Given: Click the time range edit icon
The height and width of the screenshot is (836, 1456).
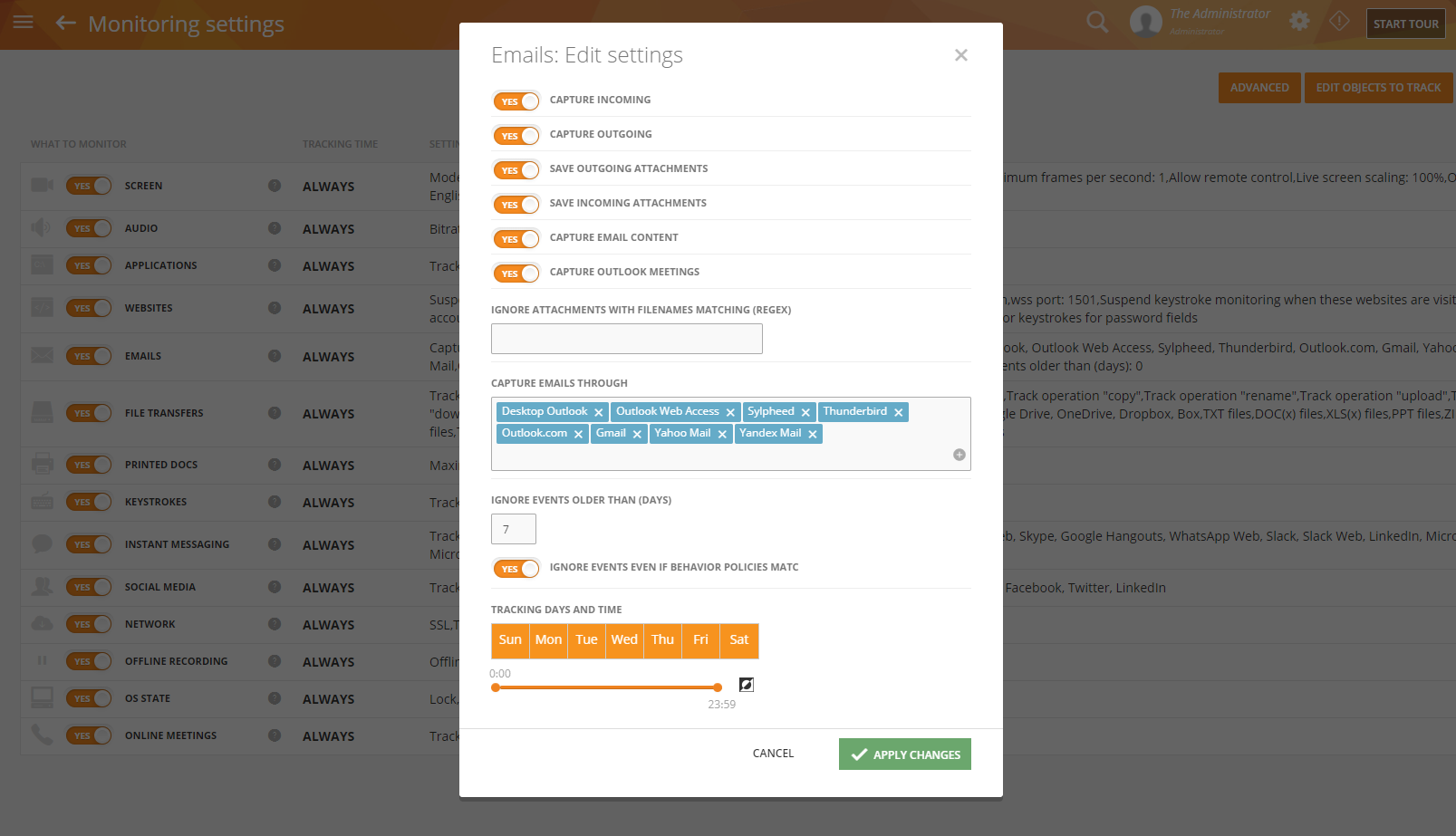Looking at the screenshot, I should click(x=747, y=685).
